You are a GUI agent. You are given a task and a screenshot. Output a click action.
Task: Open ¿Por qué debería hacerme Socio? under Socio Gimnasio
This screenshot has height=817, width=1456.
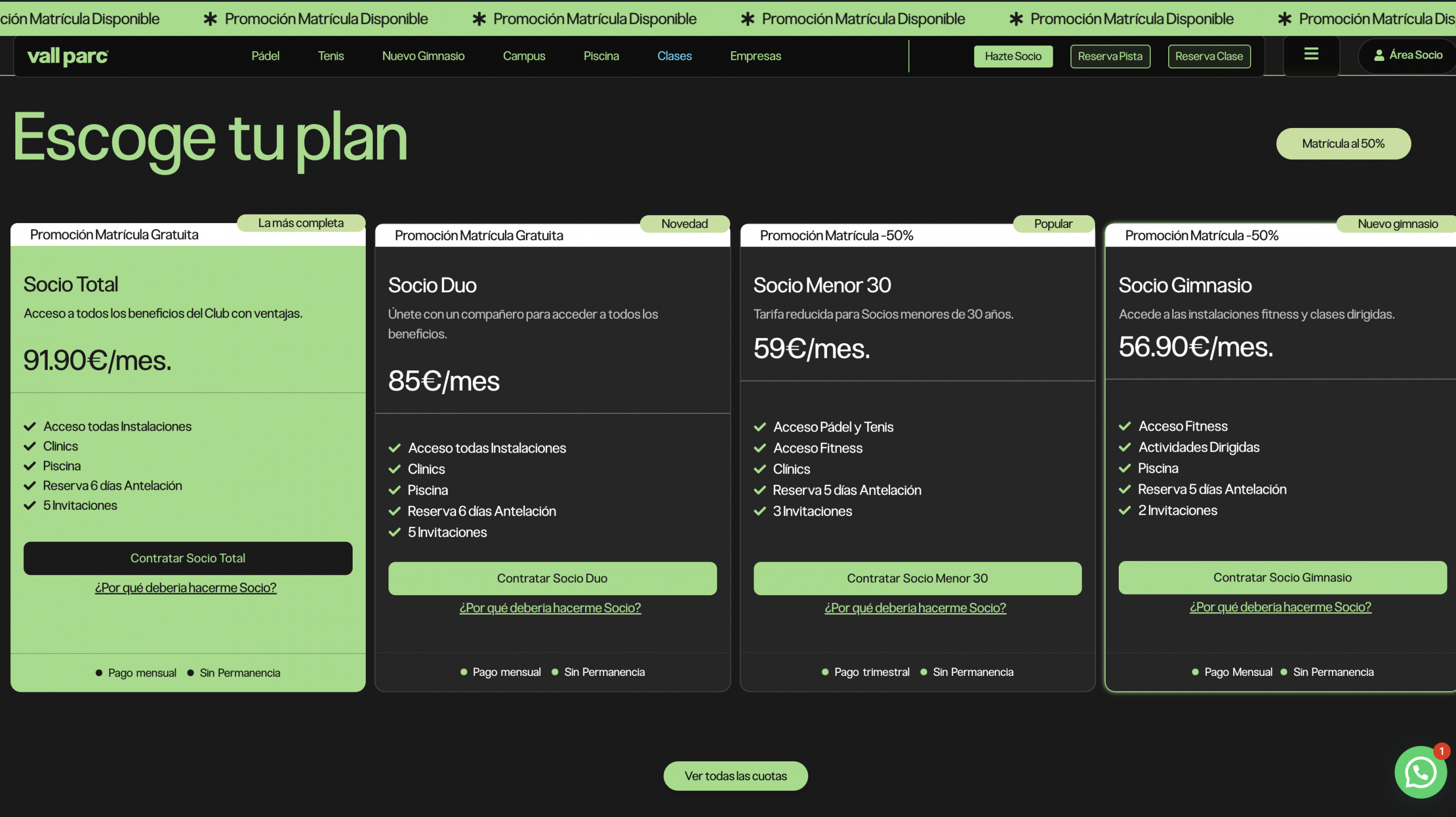coord(1280,606)
